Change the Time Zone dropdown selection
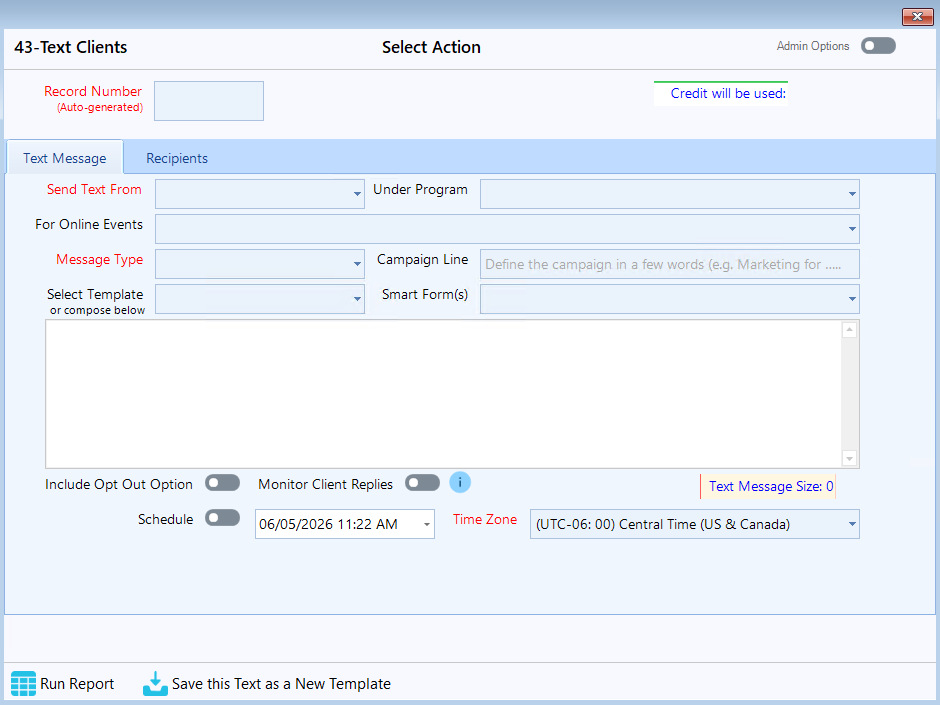 [x=695, y=524]
